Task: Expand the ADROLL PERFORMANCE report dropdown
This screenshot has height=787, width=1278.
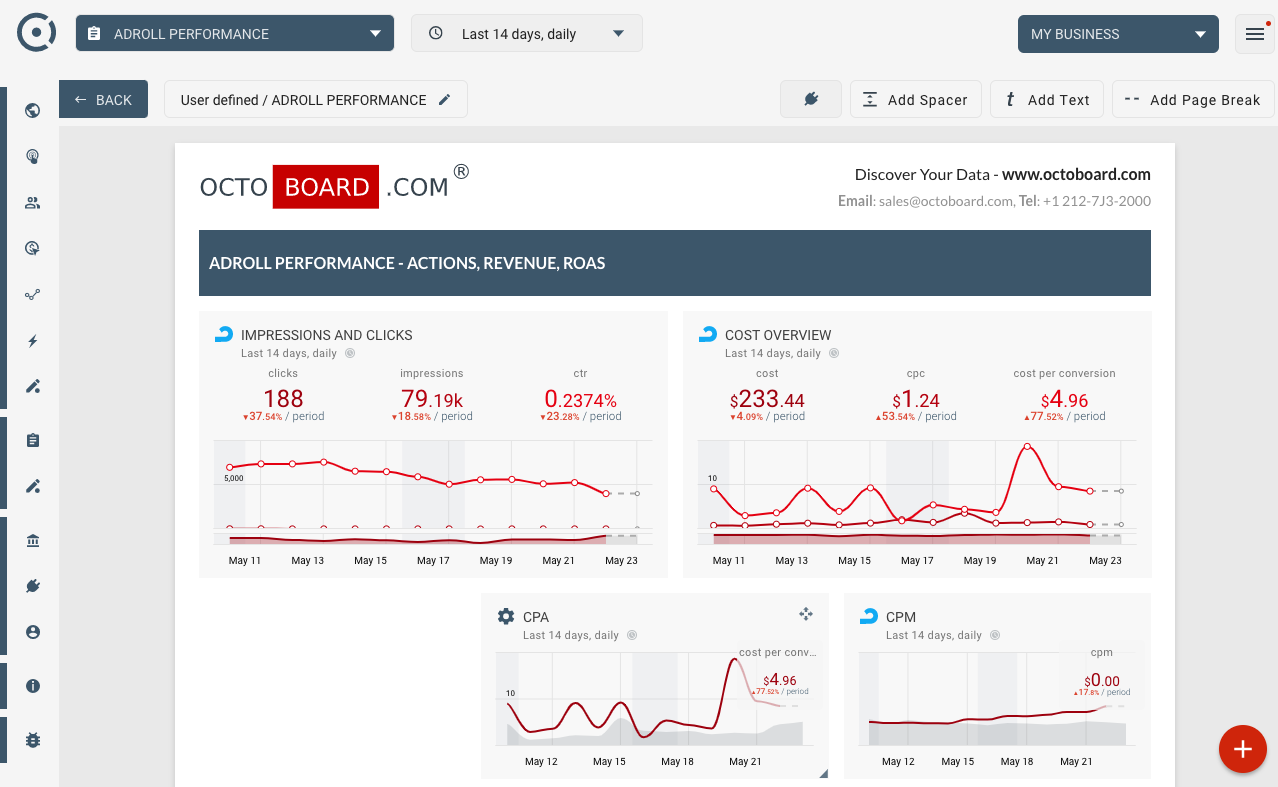Action: pyautogui.click(x=234, y=33)
